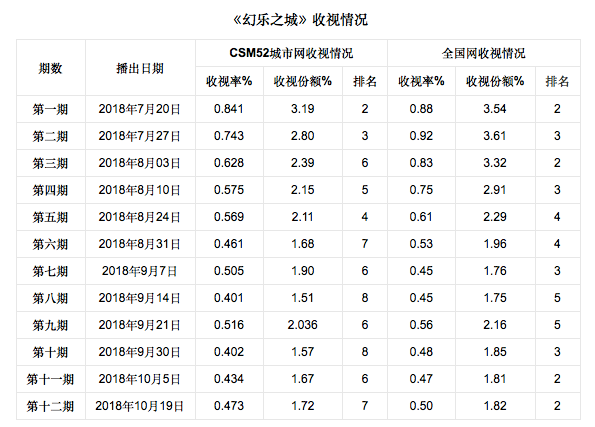Select the 第七期 row label
Image resolution: width=595 pixels, height=427 pixels.
[50, 271]
